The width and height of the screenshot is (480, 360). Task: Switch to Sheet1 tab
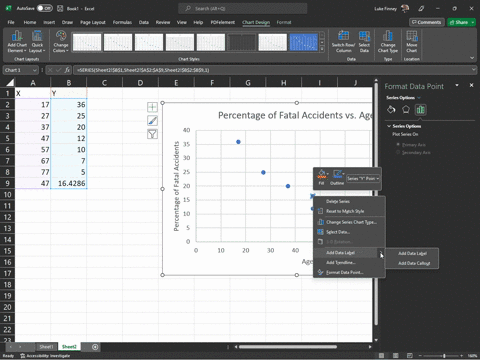pyautogui.click(x=46, y=347)
